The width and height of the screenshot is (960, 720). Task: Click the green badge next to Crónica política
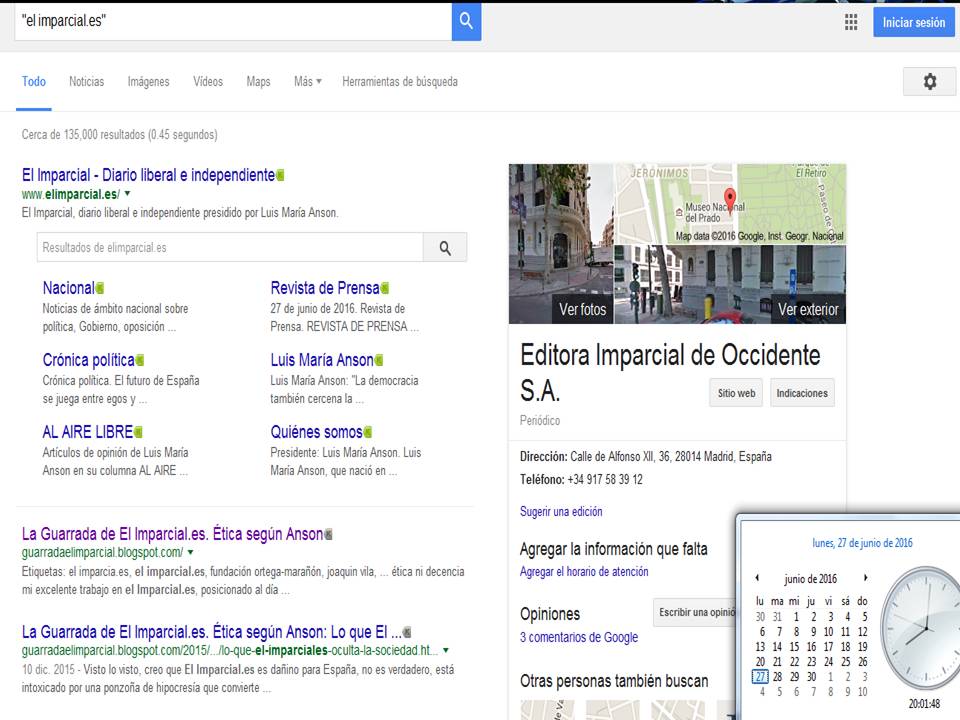140,360
